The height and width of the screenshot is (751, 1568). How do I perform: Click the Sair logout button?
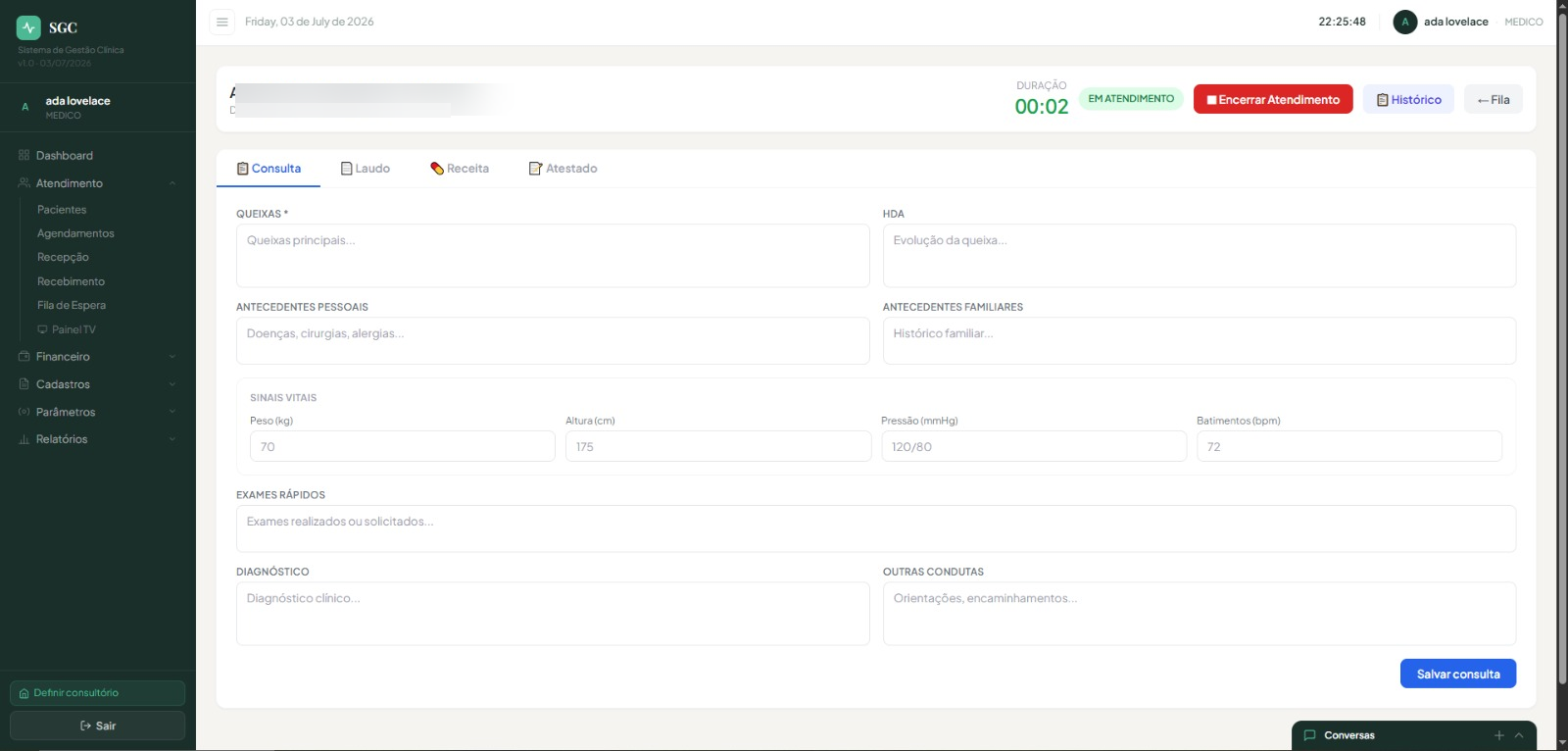click(x=97, y=726)
